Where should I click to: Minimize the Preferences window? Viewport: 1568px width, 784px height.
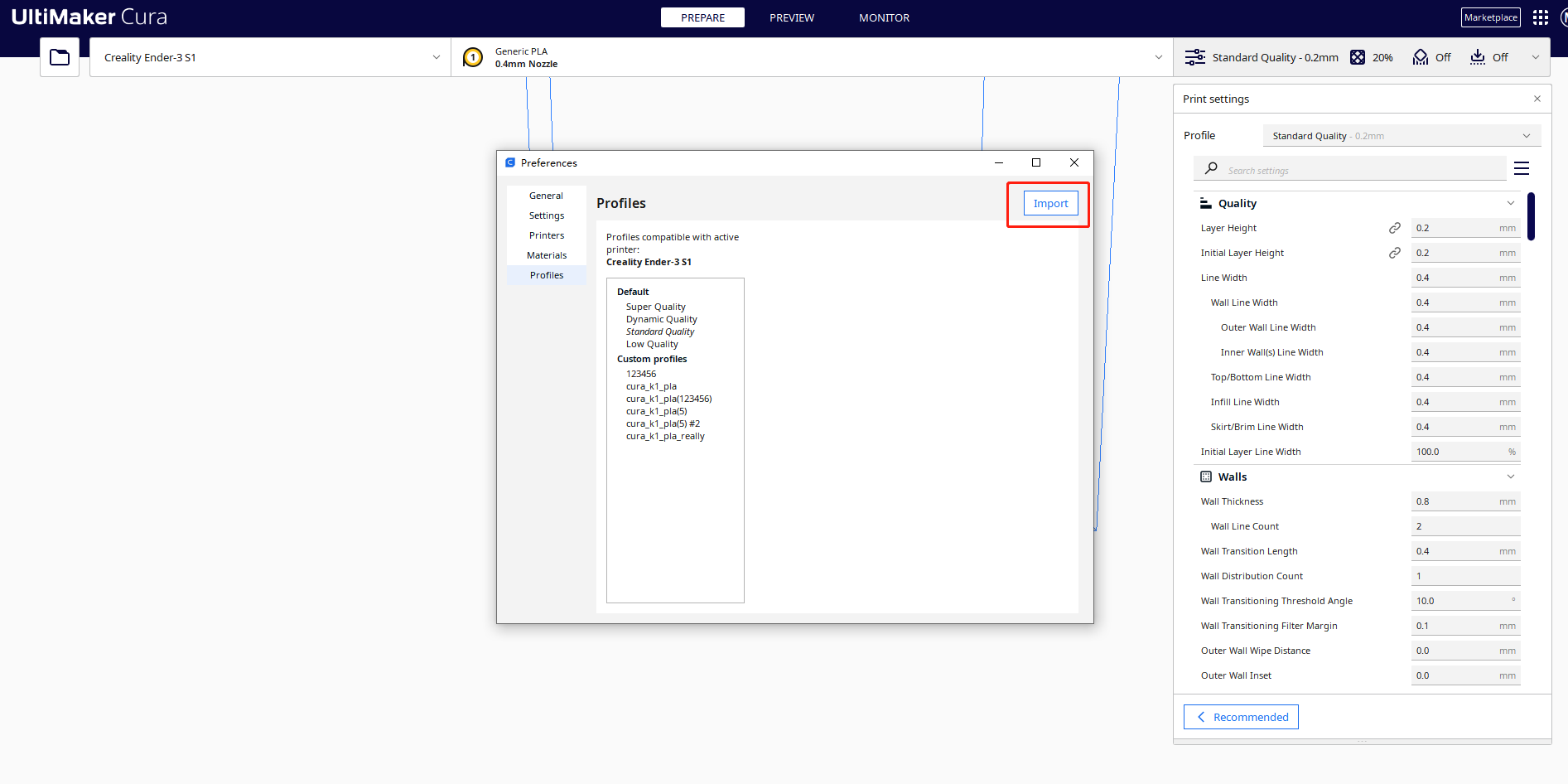click(999, 162)
